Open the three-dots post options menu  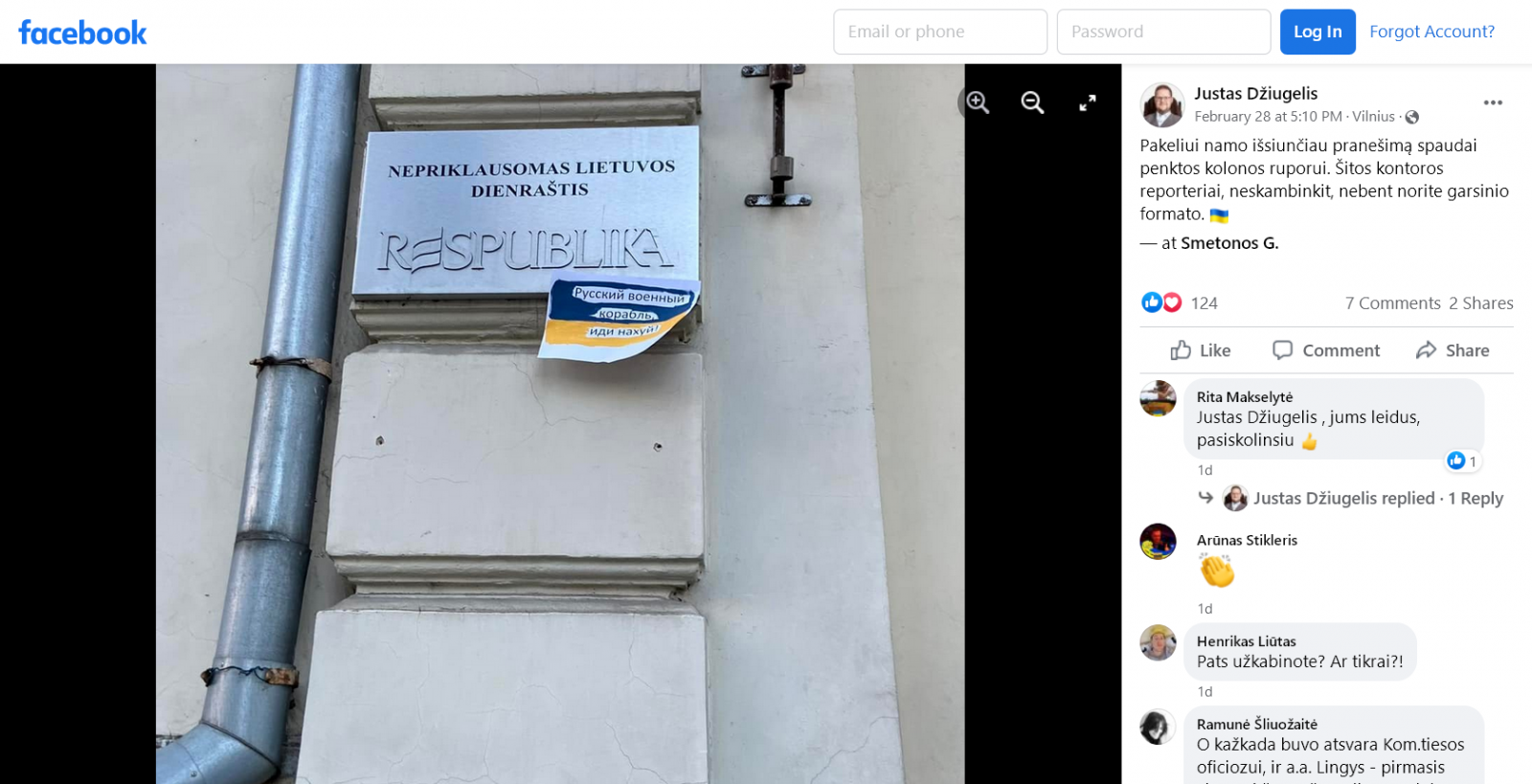[1493, 102]
